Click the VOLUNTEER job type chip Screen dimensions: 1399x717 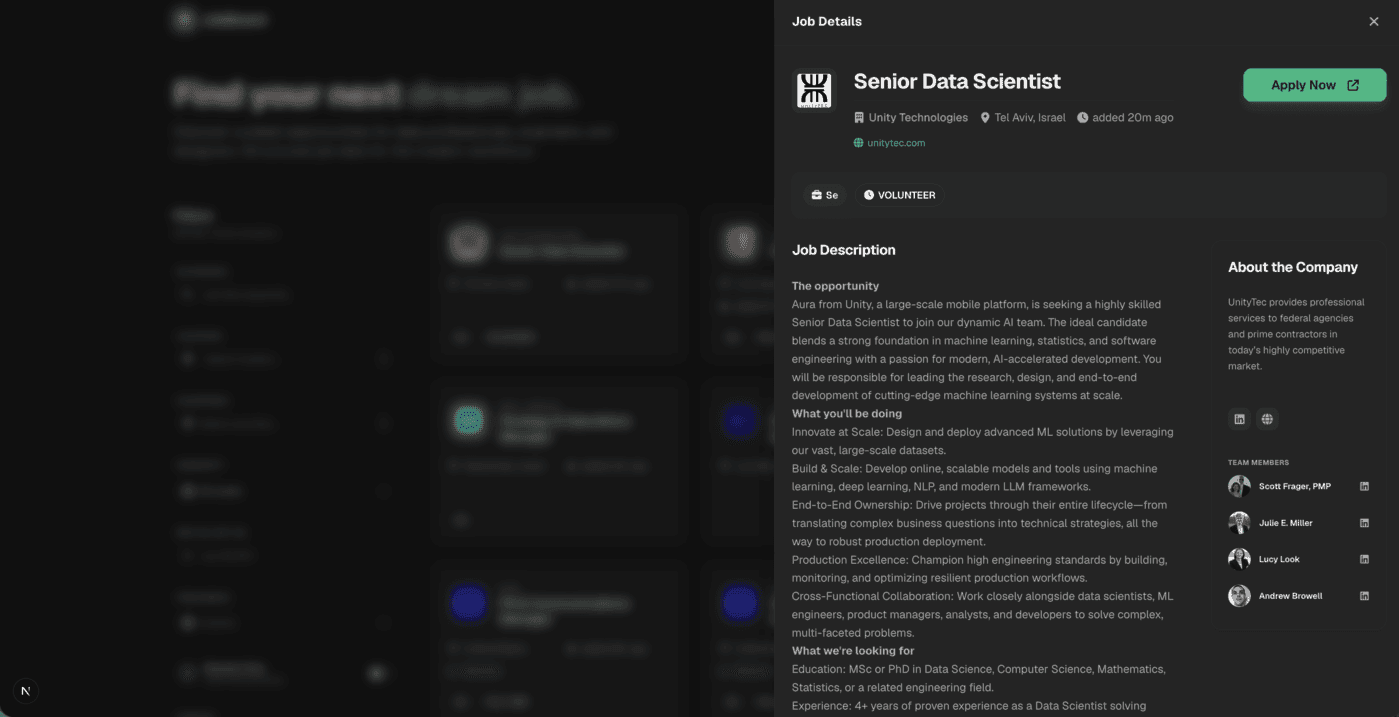(x=900, y=195)
